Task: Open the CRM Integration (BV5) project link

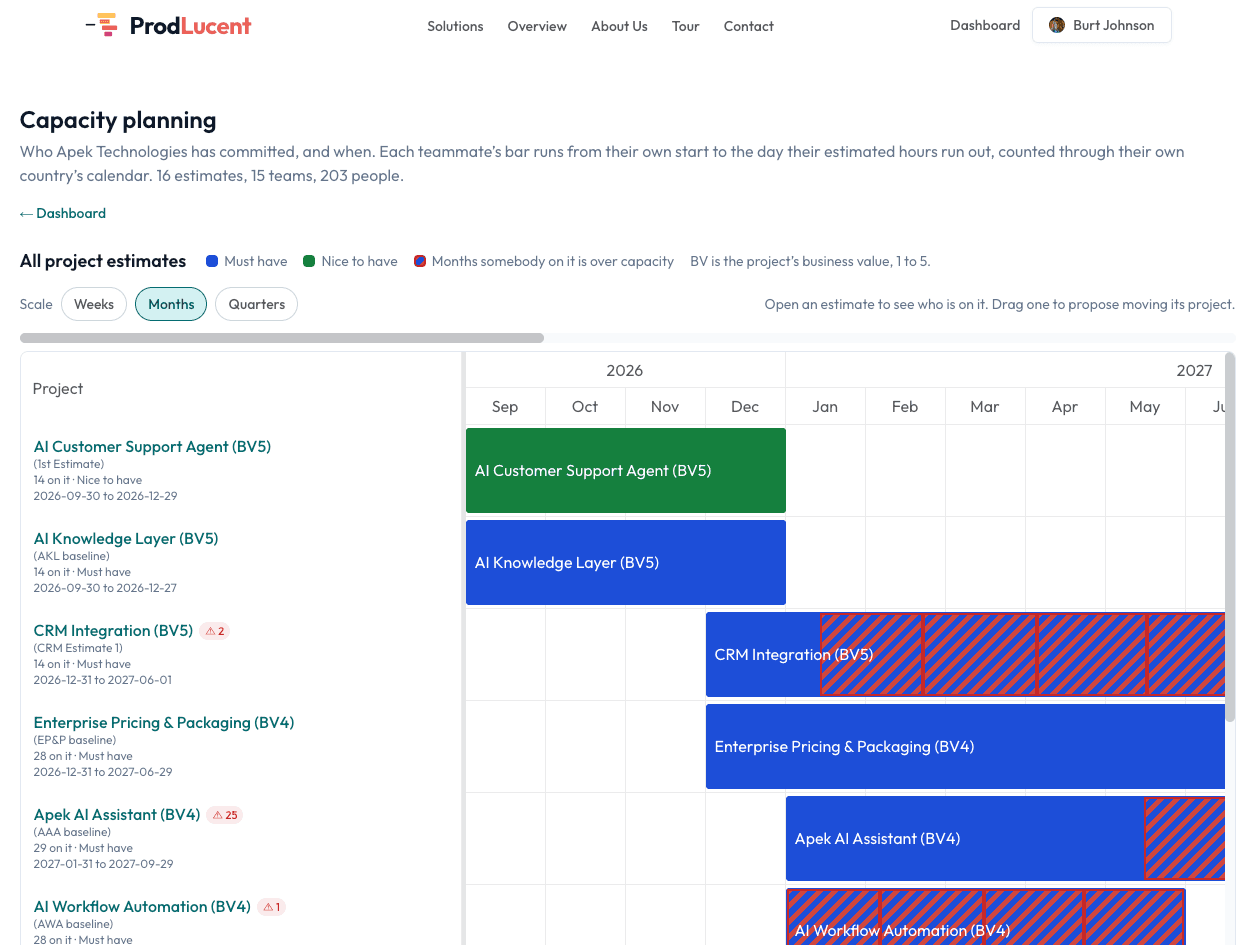Action: tap(113, 631)
